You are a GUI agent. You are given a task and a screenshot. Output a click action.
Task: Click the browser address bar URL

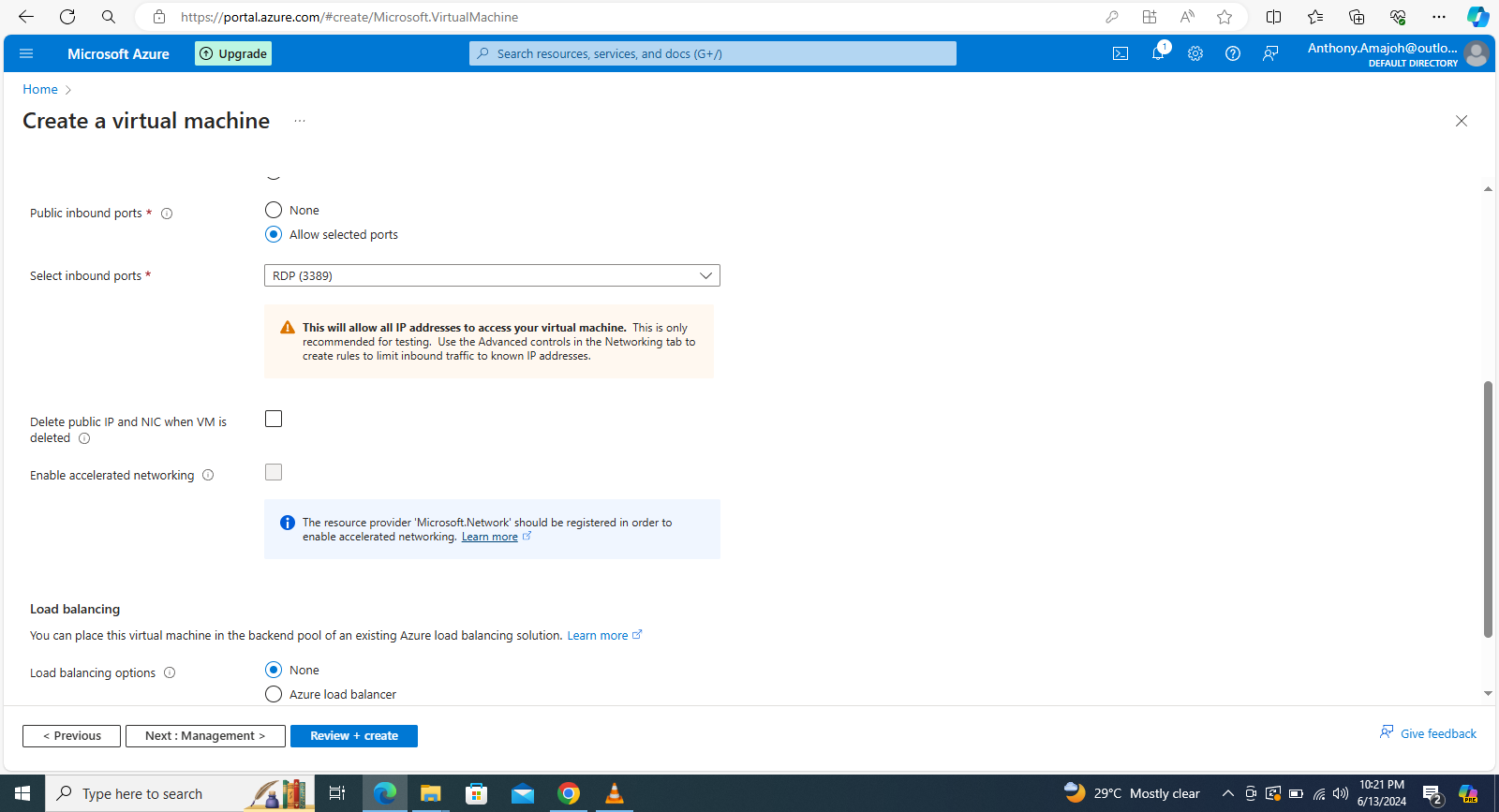tap(349, 17)
